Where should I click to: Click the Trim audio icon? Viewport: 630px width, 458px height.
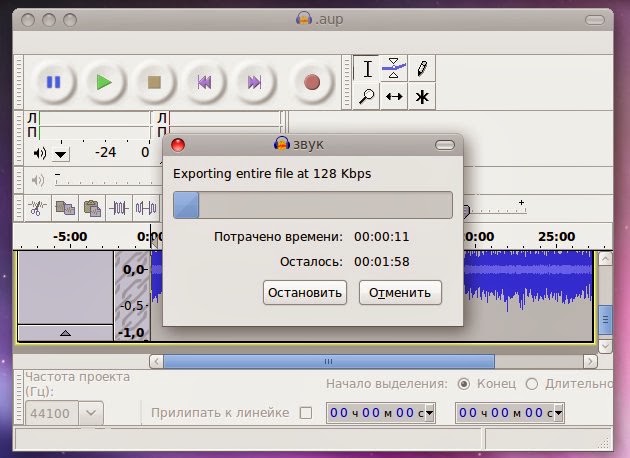(x=119, y=208)
